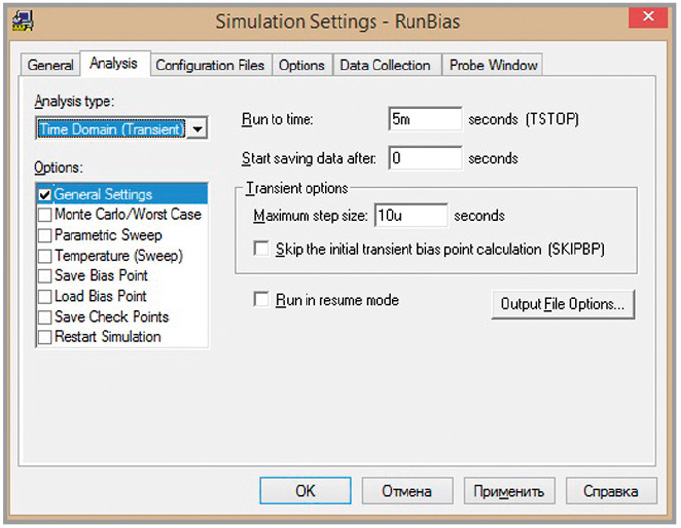
Task: Open the Configuration Files tab
Action: (x=210, y=65)
